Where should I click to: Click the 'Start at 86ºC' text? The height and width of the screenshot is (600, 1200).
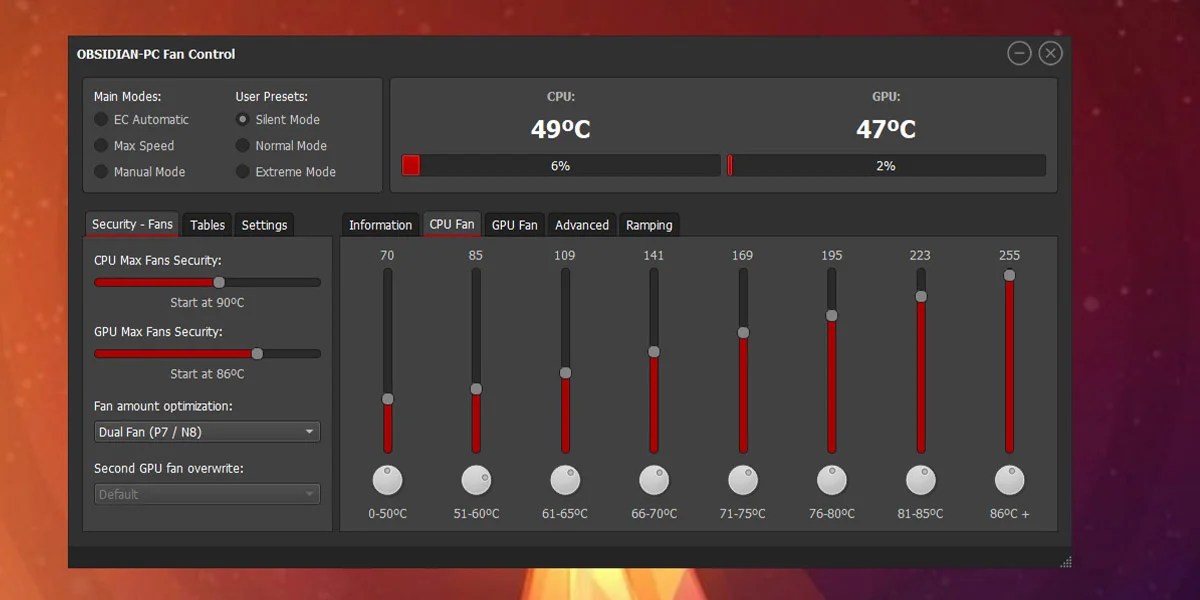tap(207, 374)
